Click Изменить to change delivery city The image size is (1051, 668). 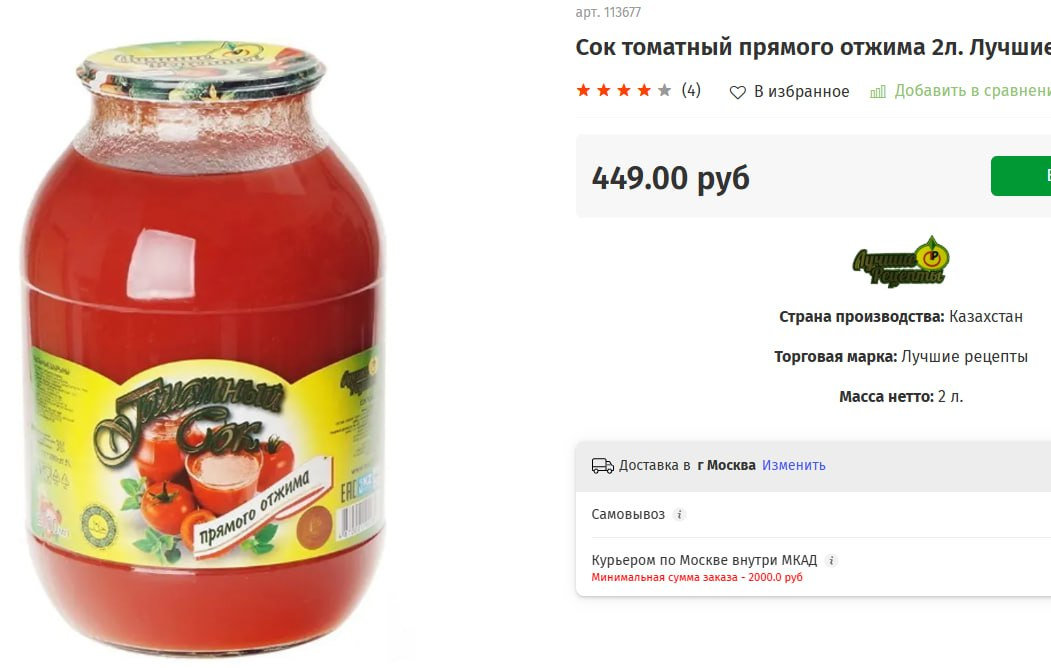794,465
